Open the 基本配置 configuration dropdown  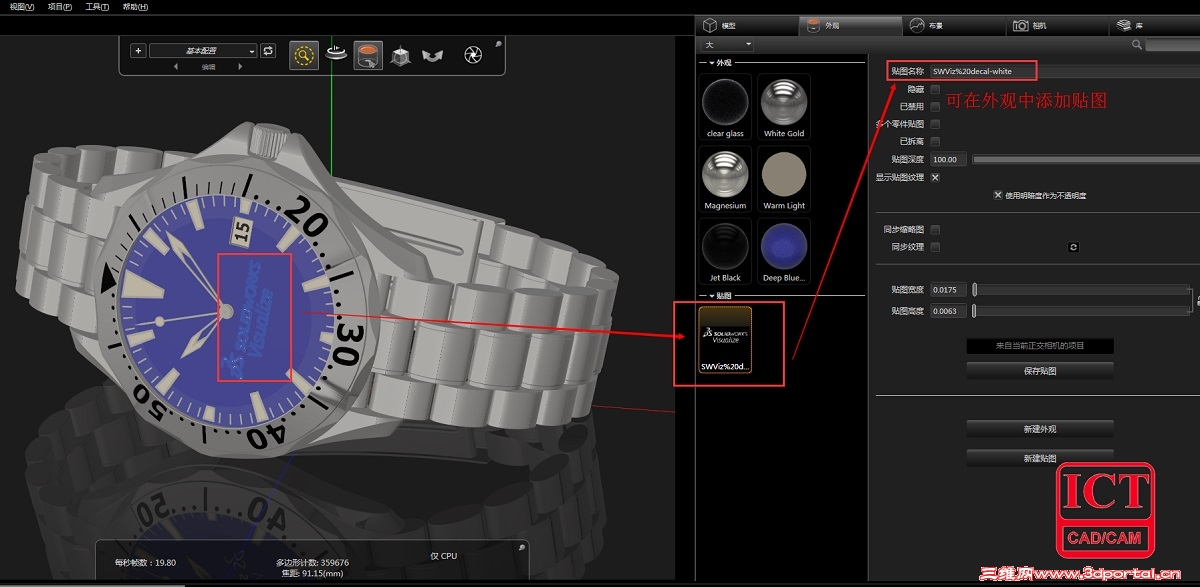tap(203, 51)
